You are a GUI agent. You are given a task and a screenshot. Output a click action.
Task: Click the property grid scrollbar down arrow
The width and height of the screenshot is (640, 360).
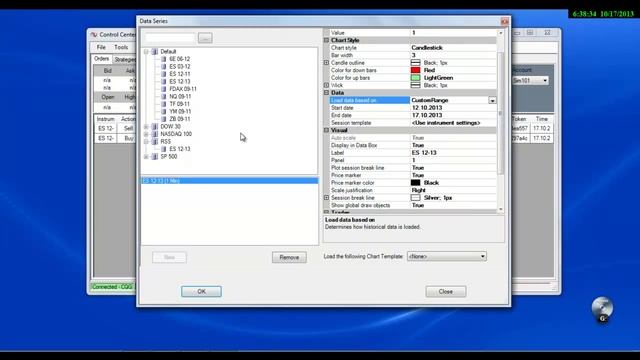(501, 209)
